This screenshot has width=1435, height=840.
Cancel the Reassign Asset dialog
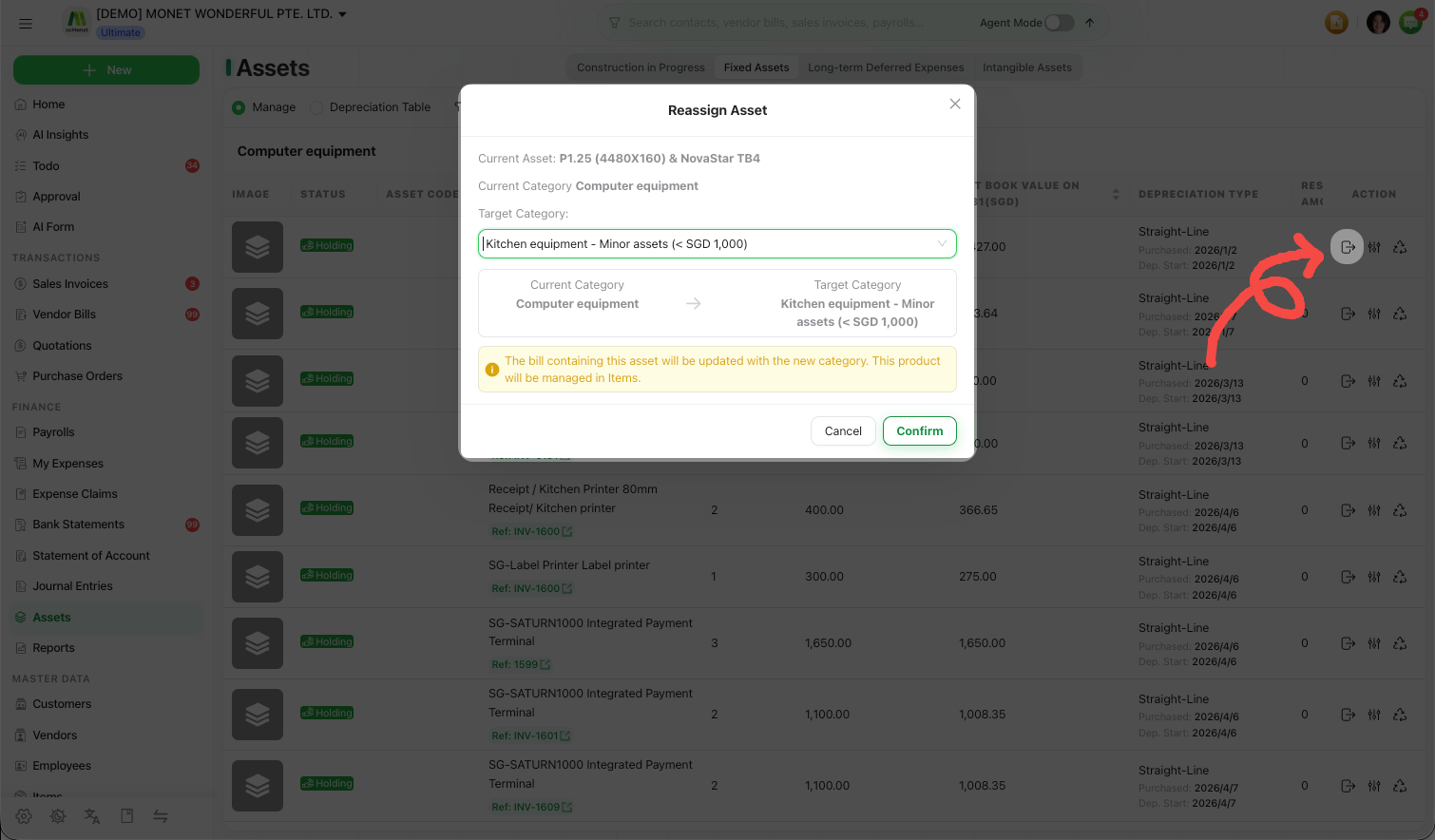click(843, 431)
